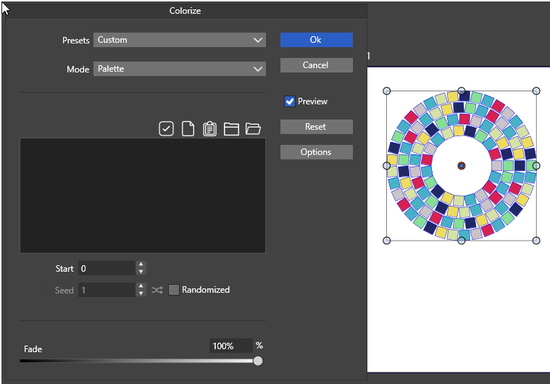Decrease the Start value with down arrow
Image resolution: width=550 pixels, height=384 pixels.
tap(141, 272)
